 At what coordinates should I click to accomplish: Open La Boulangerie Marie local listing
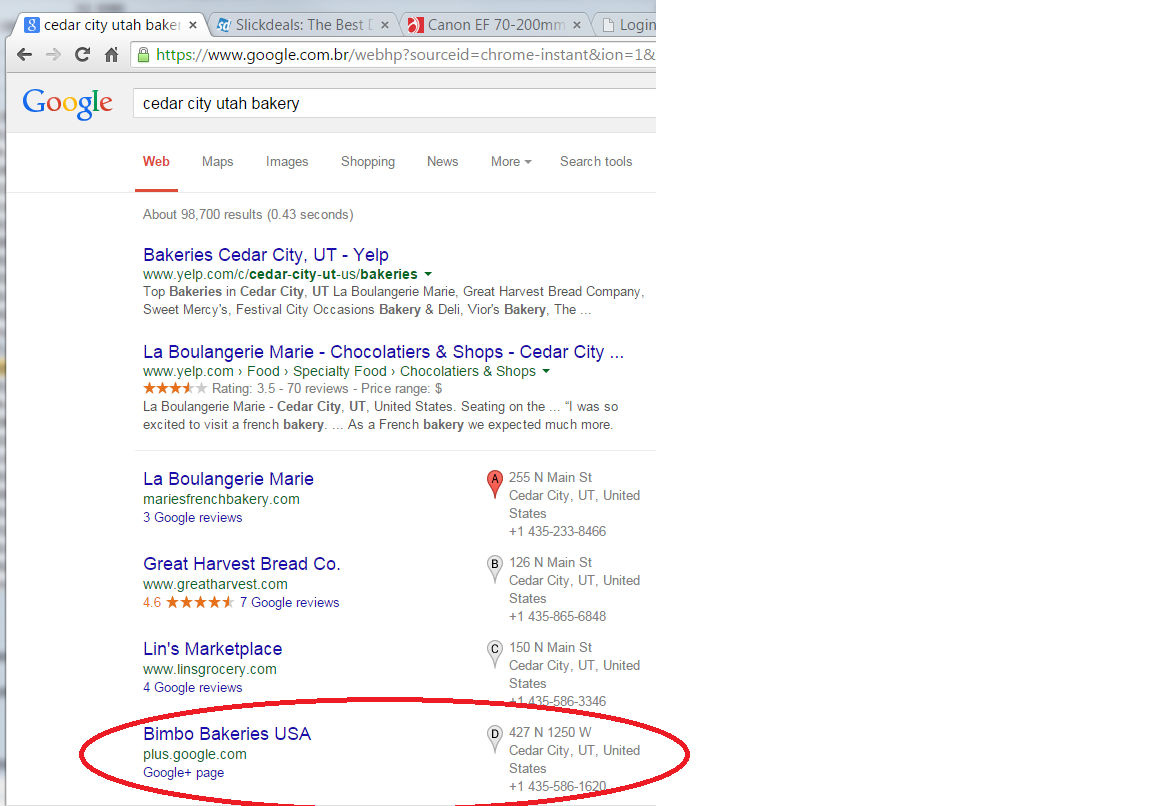click(x=228, y=479)
